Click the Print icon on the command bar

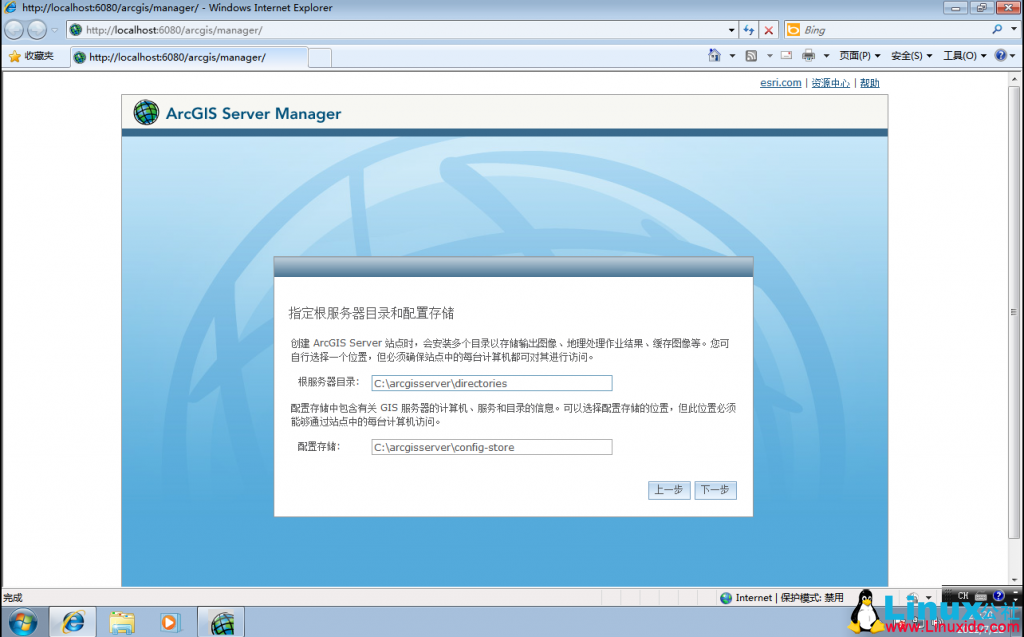[x=806, y=55]
